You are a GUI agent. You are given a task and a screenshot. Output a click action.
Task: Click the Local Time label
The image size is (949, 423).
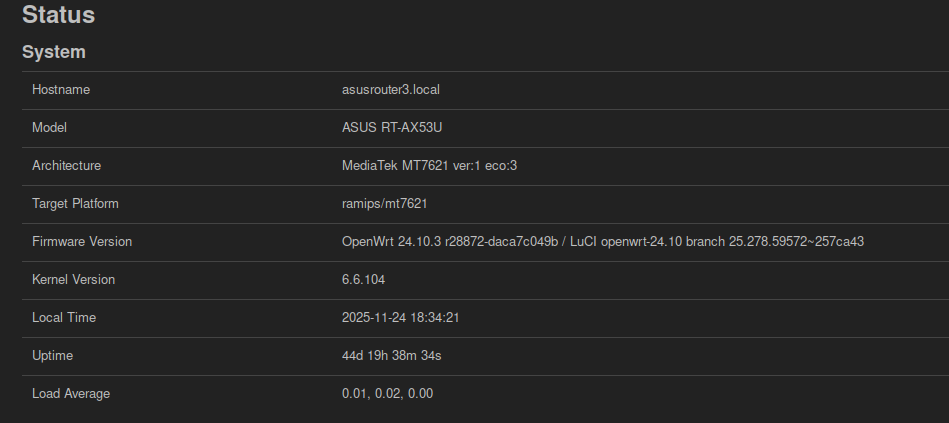coord(64,318)
